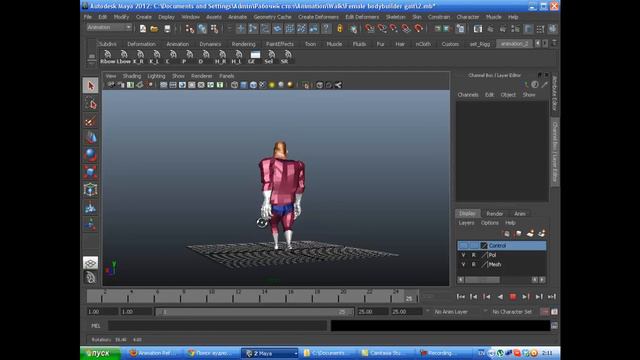Click the Sel shelf button
640x360 pixels.
click(x=270, y=57)
